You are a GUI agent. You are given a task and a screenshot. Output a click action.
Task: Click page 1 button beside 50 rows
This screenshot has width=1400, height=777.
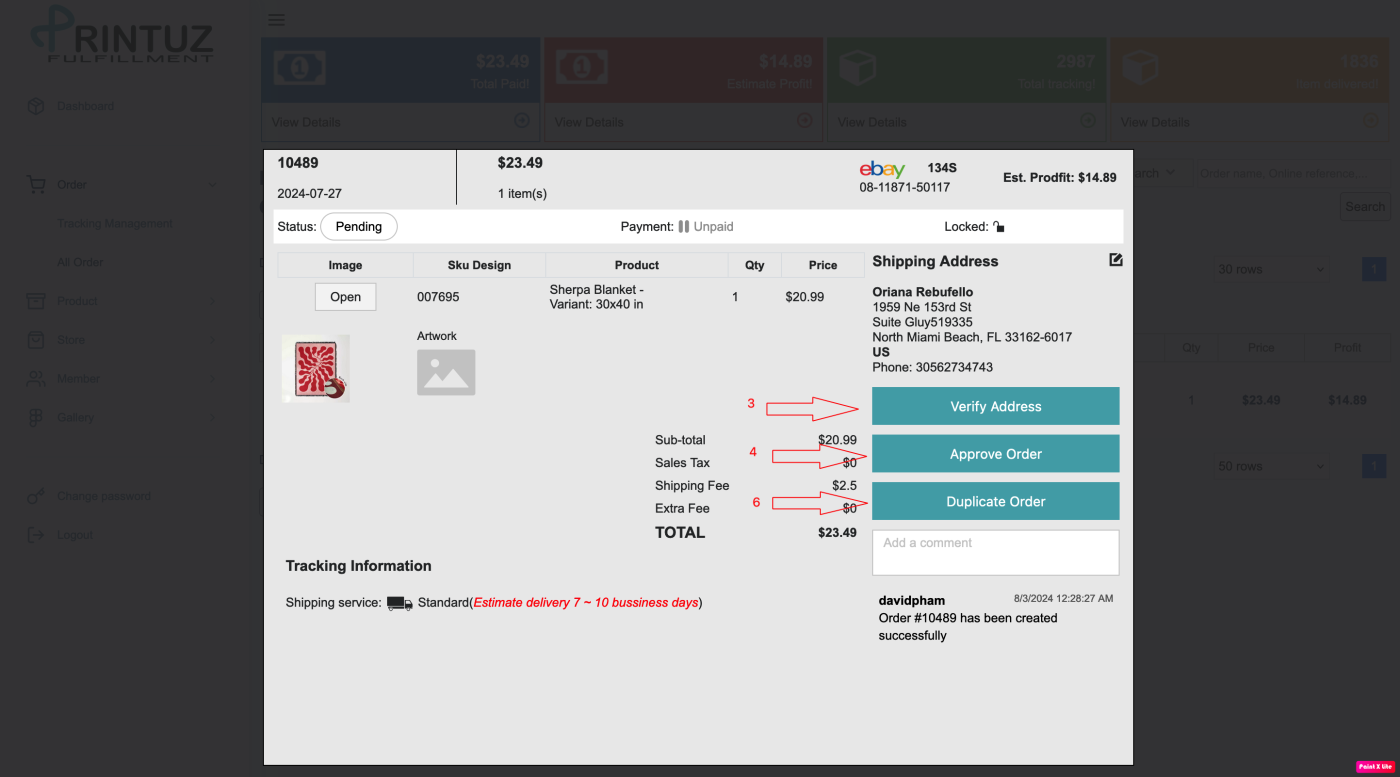[1375, 466]
